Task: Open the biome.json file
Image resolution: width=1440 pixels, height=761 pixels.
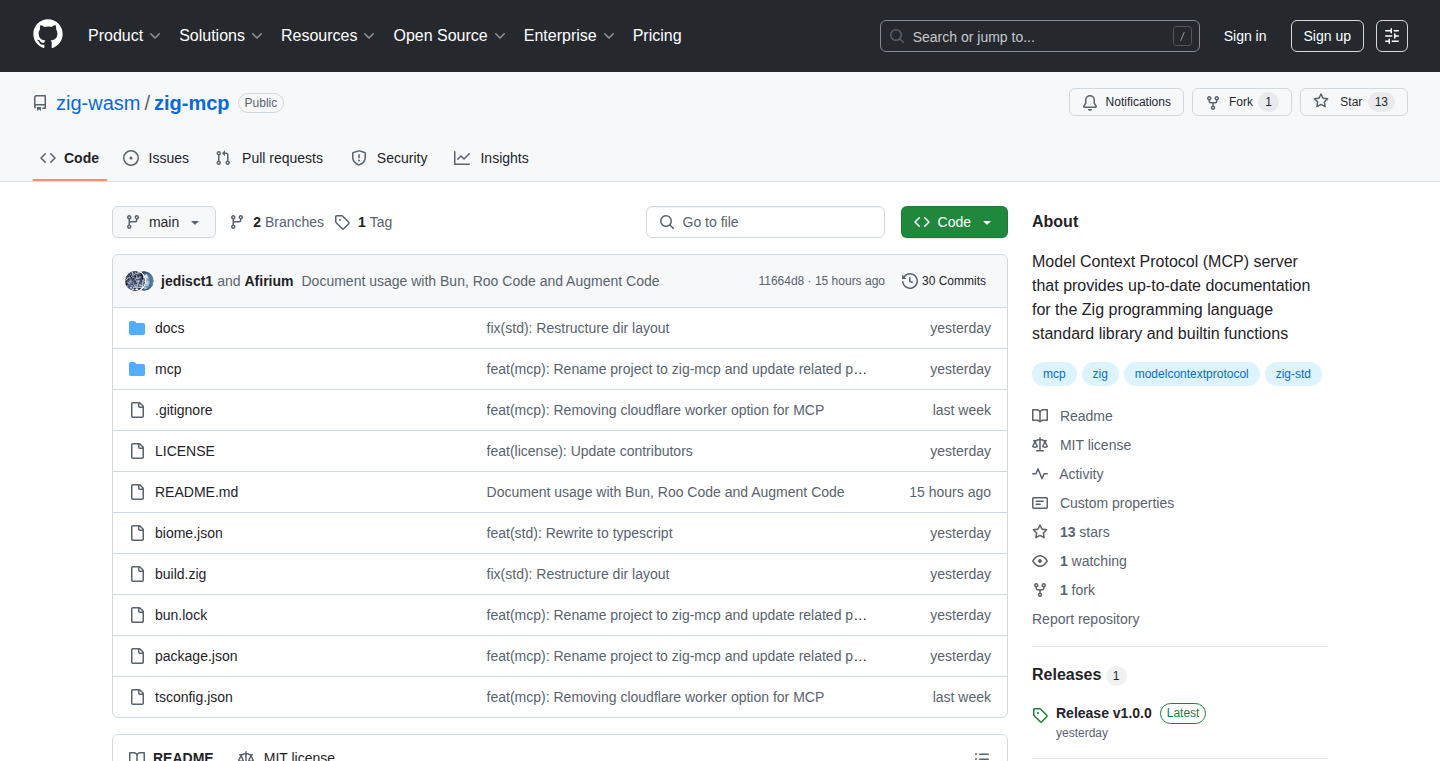Action: click(189, 533)
